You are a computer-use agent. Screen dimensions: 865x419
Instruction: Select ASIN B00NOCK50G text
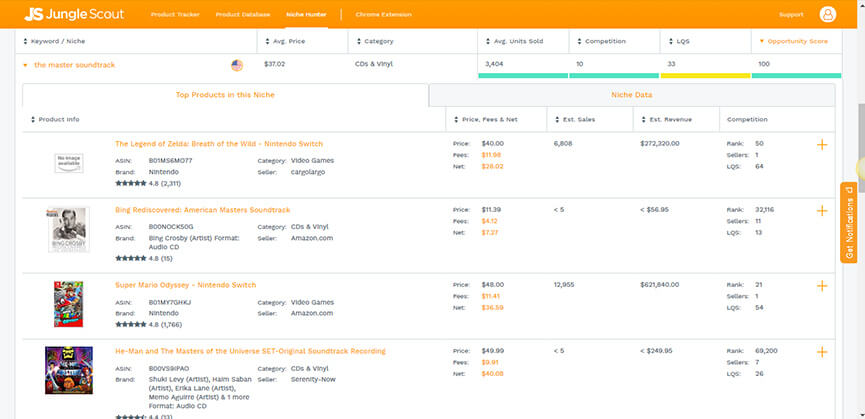coord(170,227)
